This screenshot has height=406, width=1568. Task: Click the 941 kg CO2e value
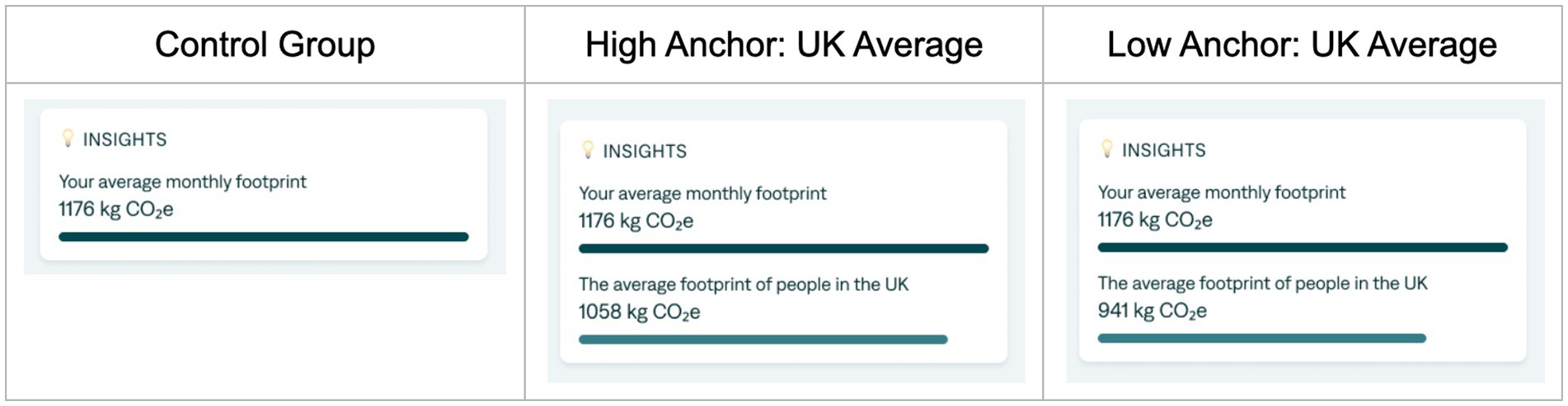point(1152,311)
